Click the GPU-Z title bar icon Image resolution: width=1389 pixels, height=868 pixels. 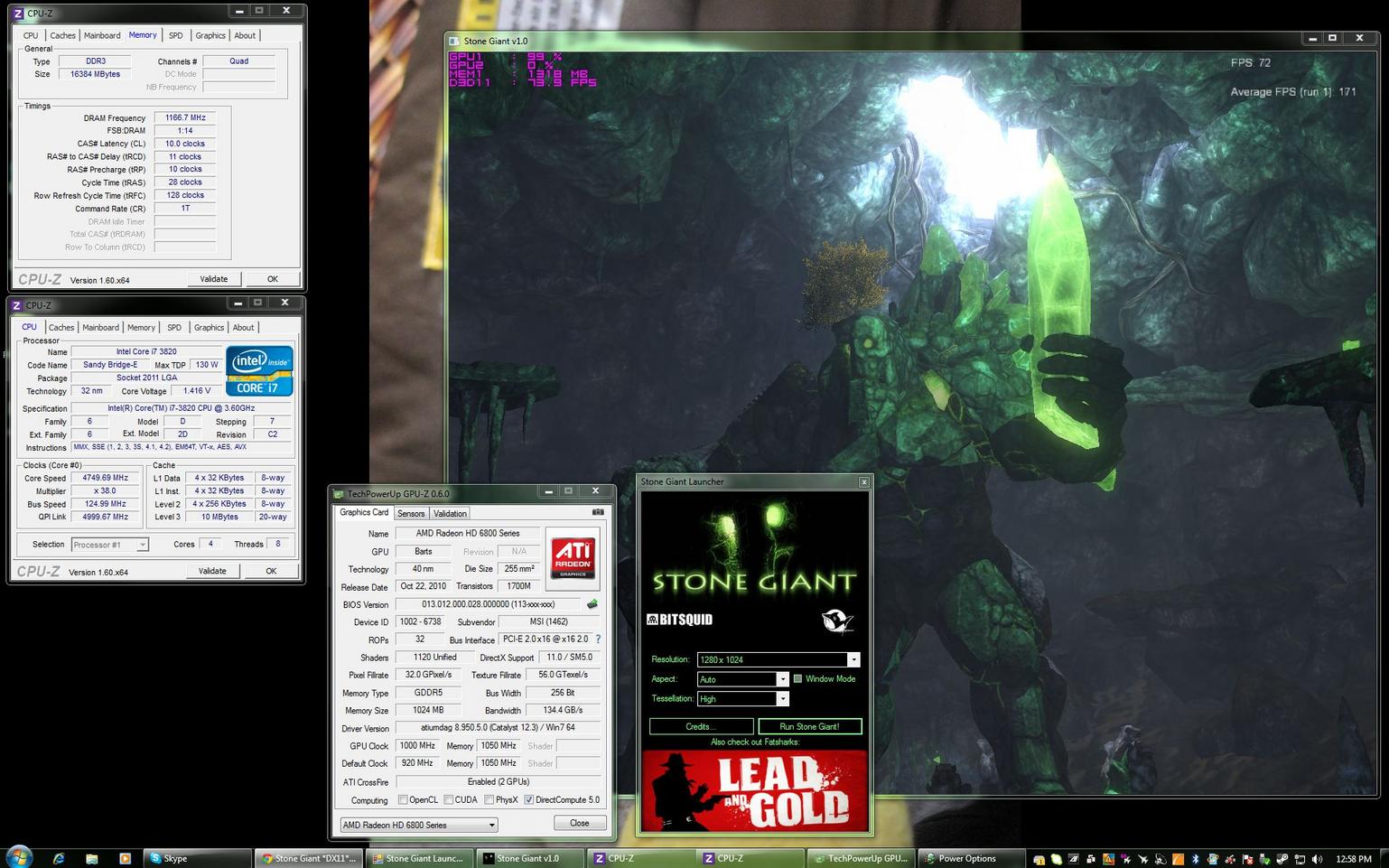pyautogui.click(x=339, y=494)
